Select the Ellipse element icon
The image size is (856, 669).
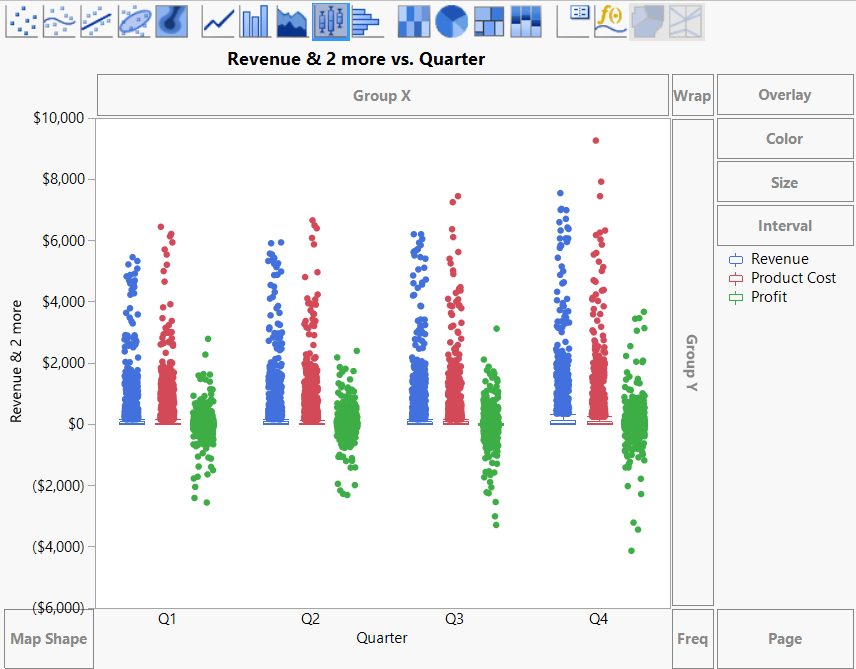click(133, 21)
